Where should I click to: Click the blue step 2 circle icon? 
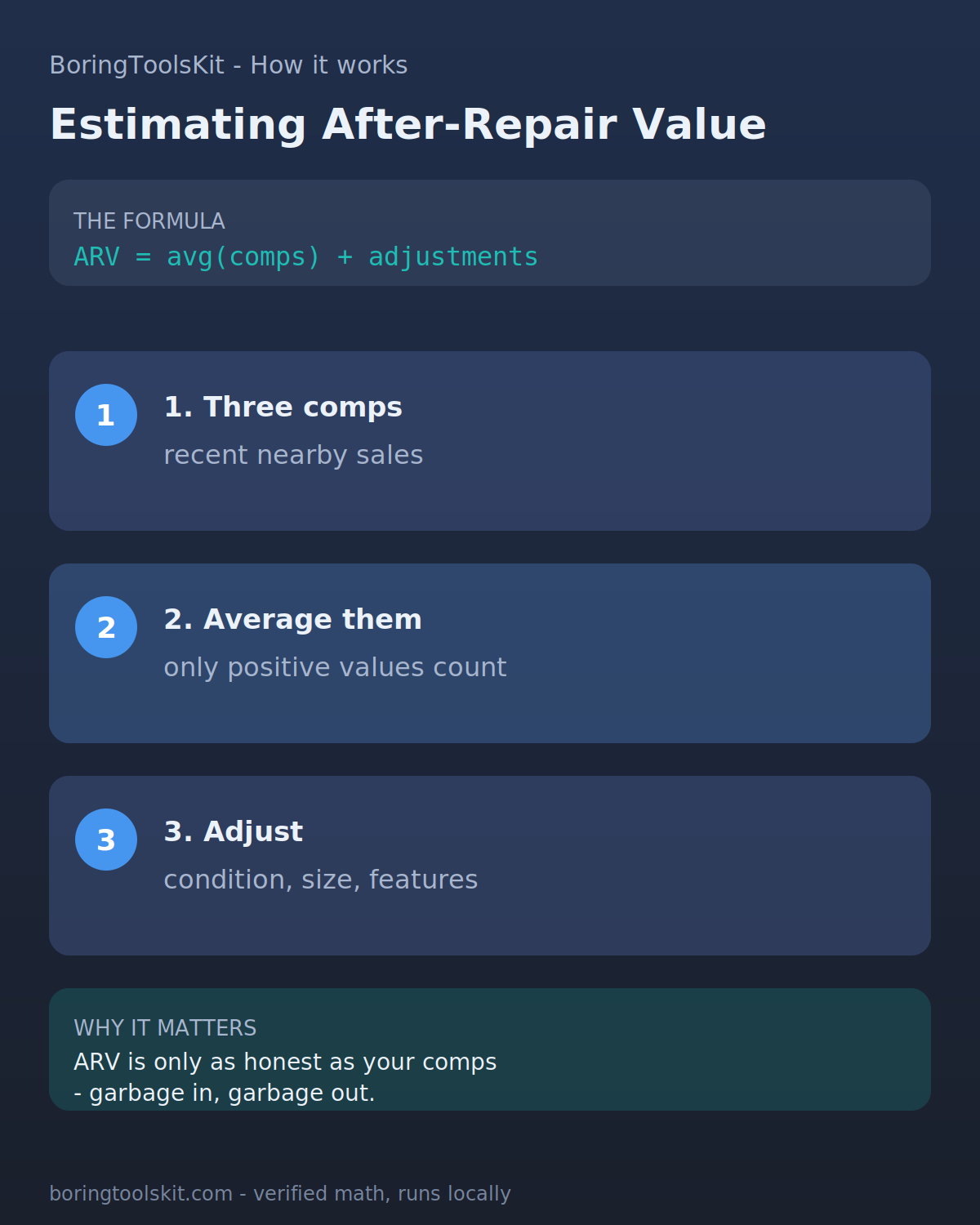click(106, 627)
